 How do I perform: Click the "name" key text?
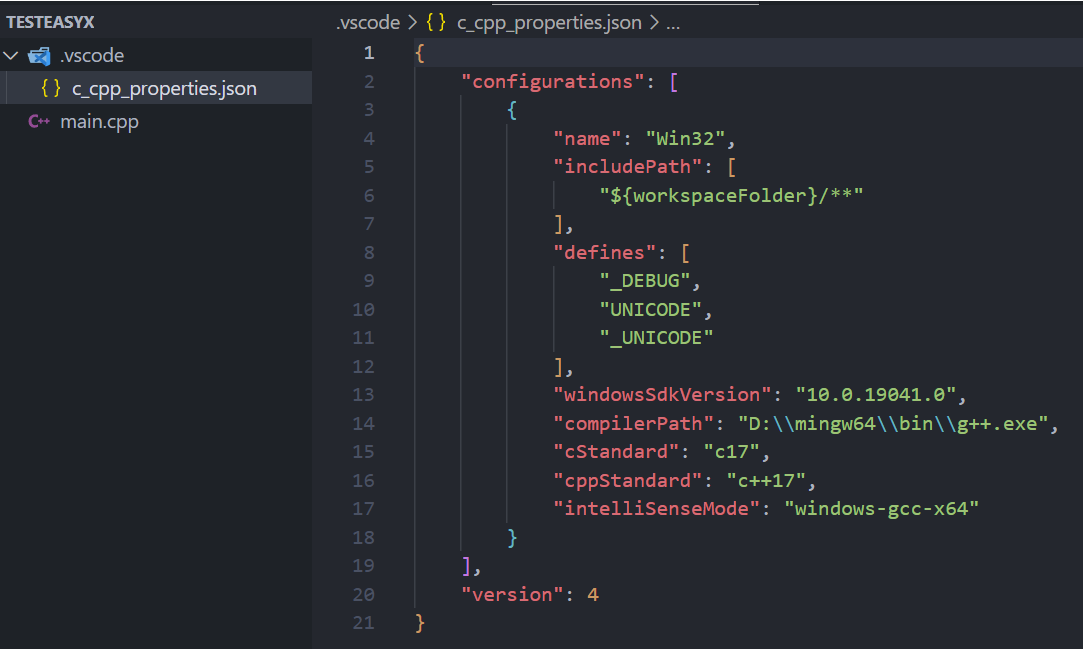[x=588, y=139]
